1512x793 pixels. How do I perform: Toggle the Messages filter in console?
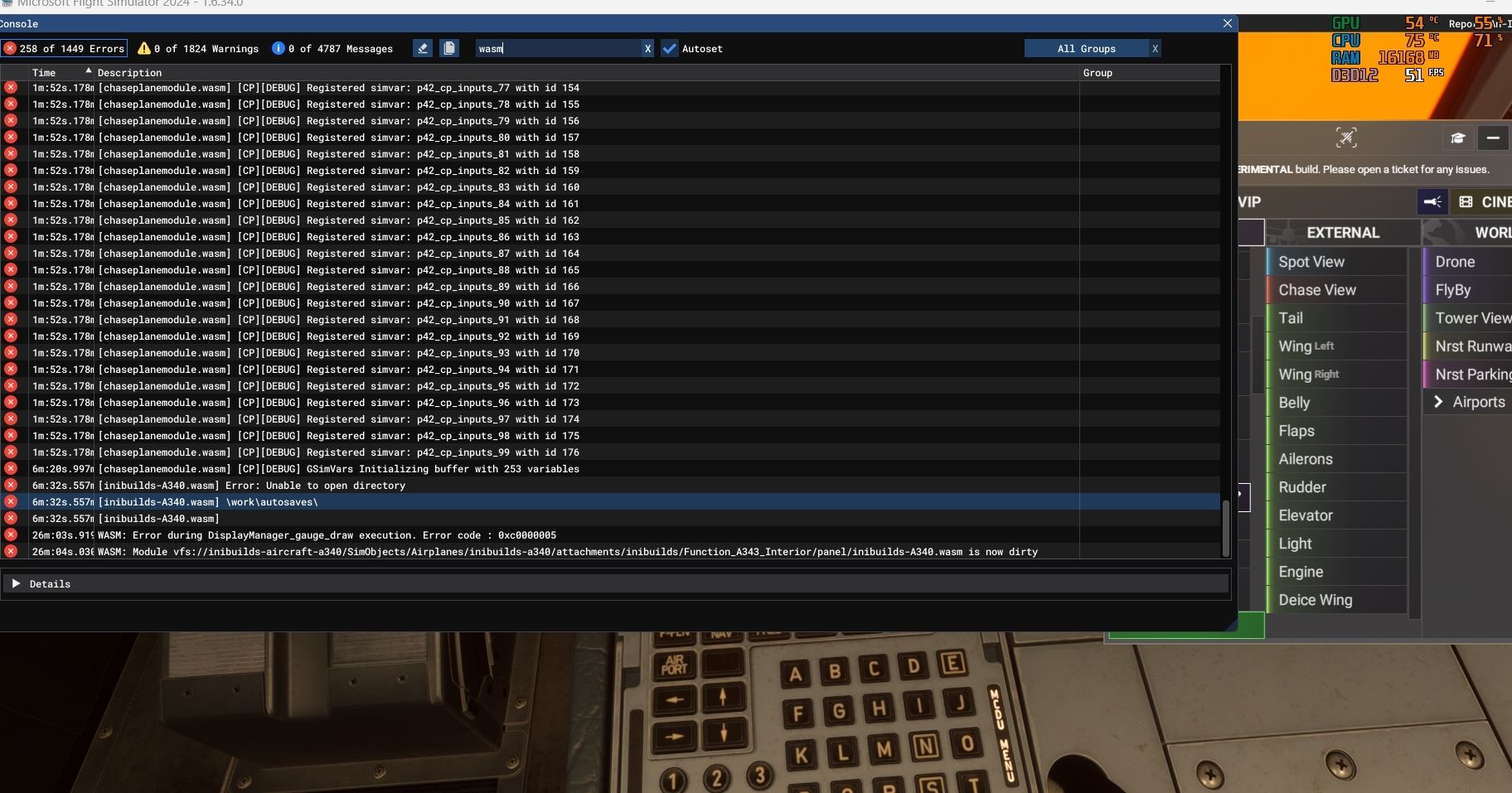pos(332,49)
